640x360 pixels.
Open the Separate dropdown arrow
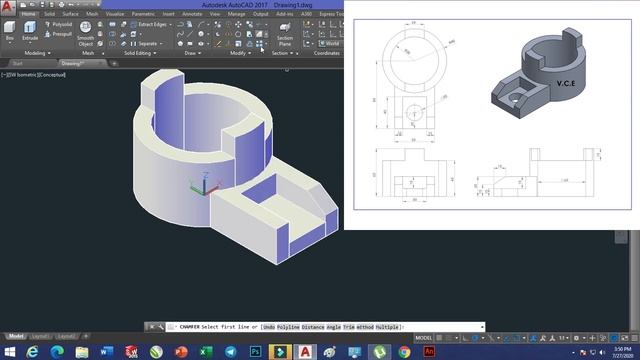pyautogui.click(x=161, y=43)
